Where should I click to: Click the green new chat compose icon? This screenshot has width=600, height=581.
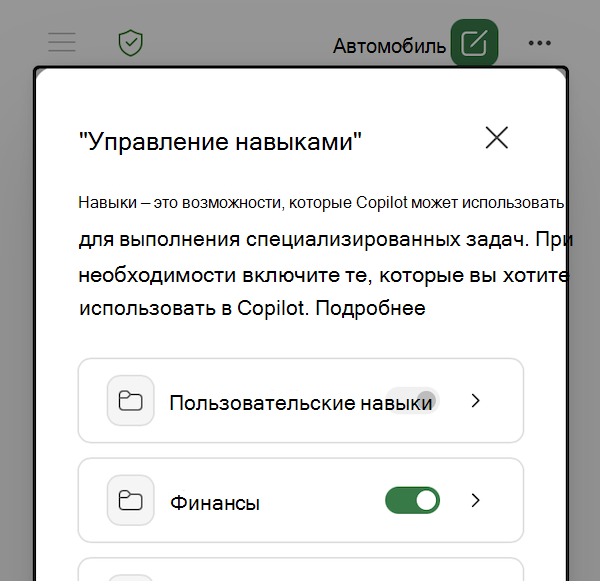[474, 43]
